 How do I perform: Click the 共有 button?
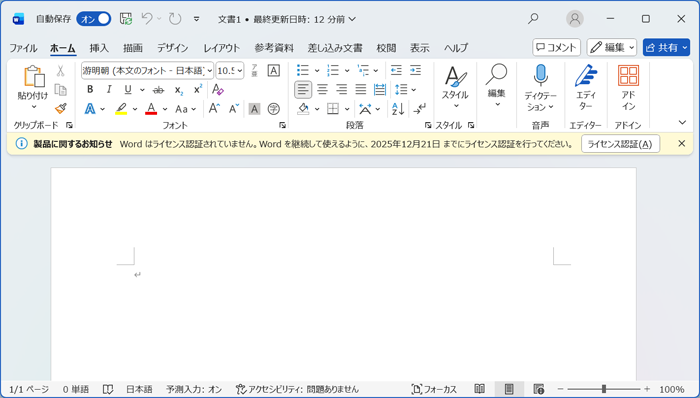tap(666, 47)
